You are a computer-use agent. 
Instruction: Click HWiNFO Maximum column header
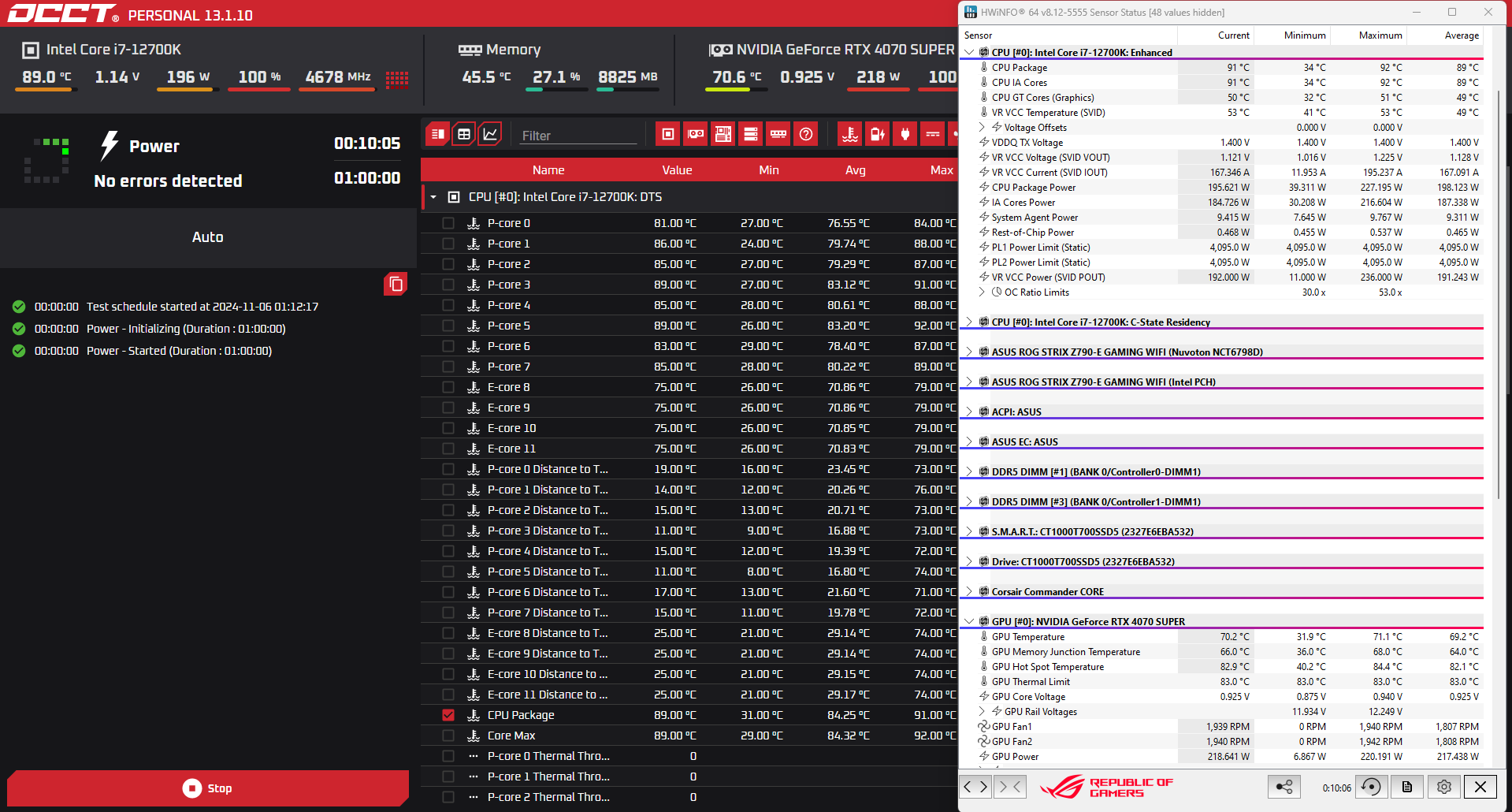coord(1369,35)
